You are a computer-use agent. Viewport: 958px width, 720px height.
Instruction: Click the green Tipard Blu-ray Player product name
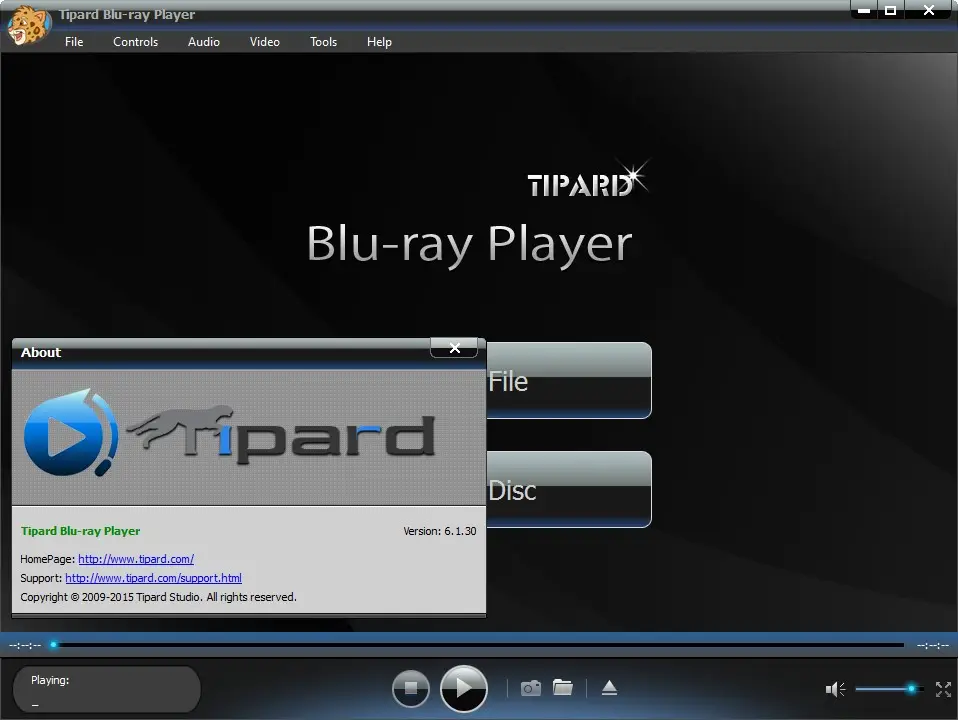point(81,531)
